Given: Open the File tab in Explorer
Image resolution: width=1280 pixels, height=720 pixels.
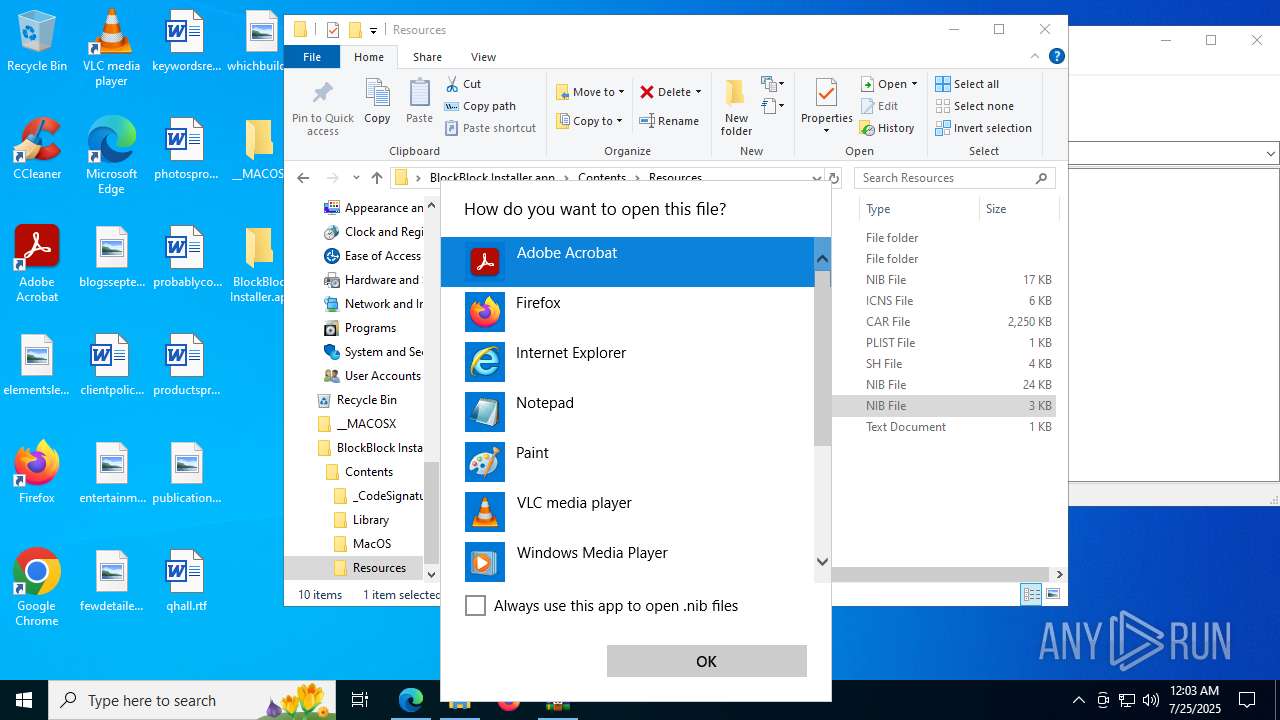Looking at the screenshot, I should click(x=312, y=57).
